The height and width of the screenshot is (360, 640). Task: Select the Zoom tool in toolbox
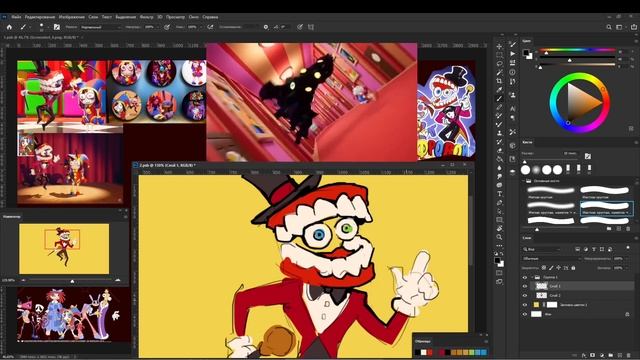pyautogui.click(x=499, y=237)
